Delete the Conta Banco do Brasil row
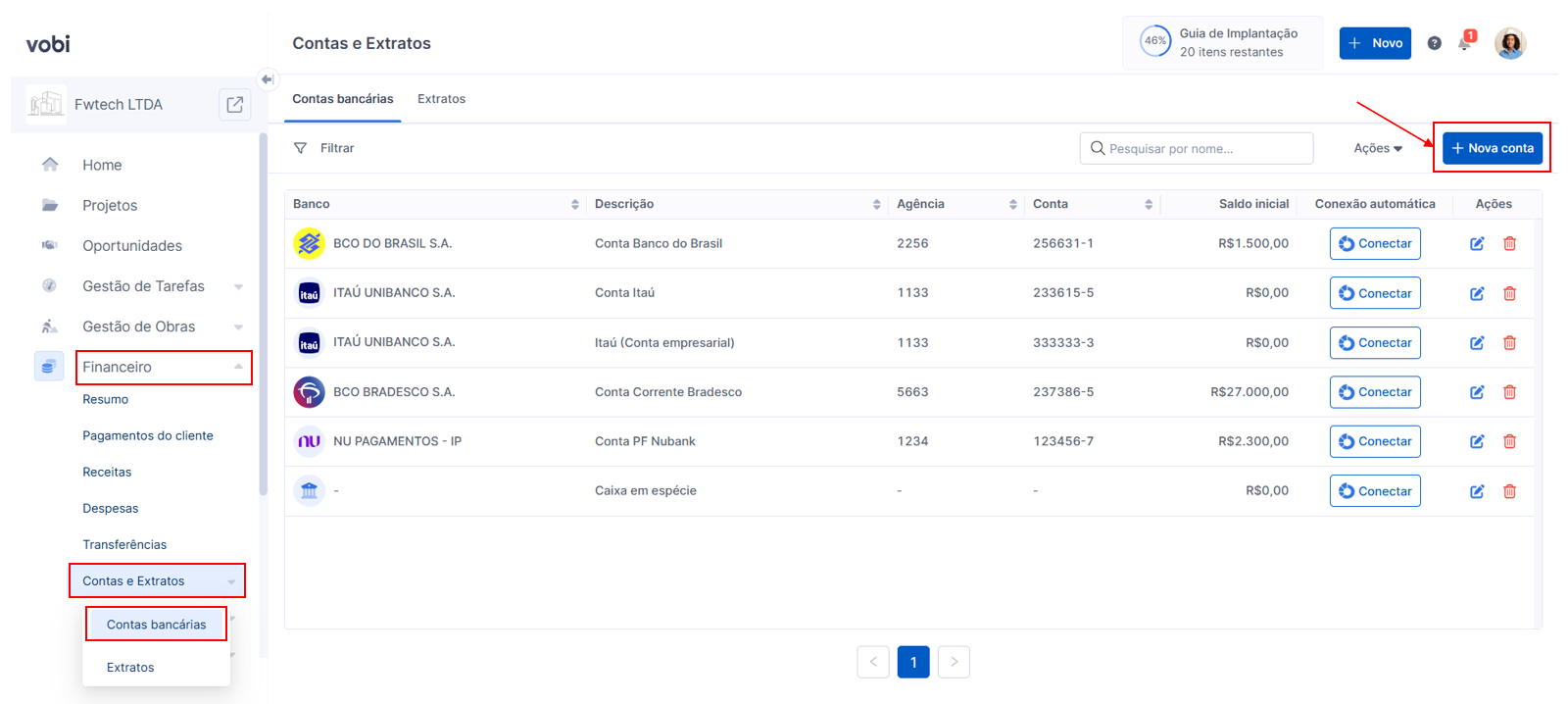This screenshot has height=704, width=1568. [x=1510, y=244]
